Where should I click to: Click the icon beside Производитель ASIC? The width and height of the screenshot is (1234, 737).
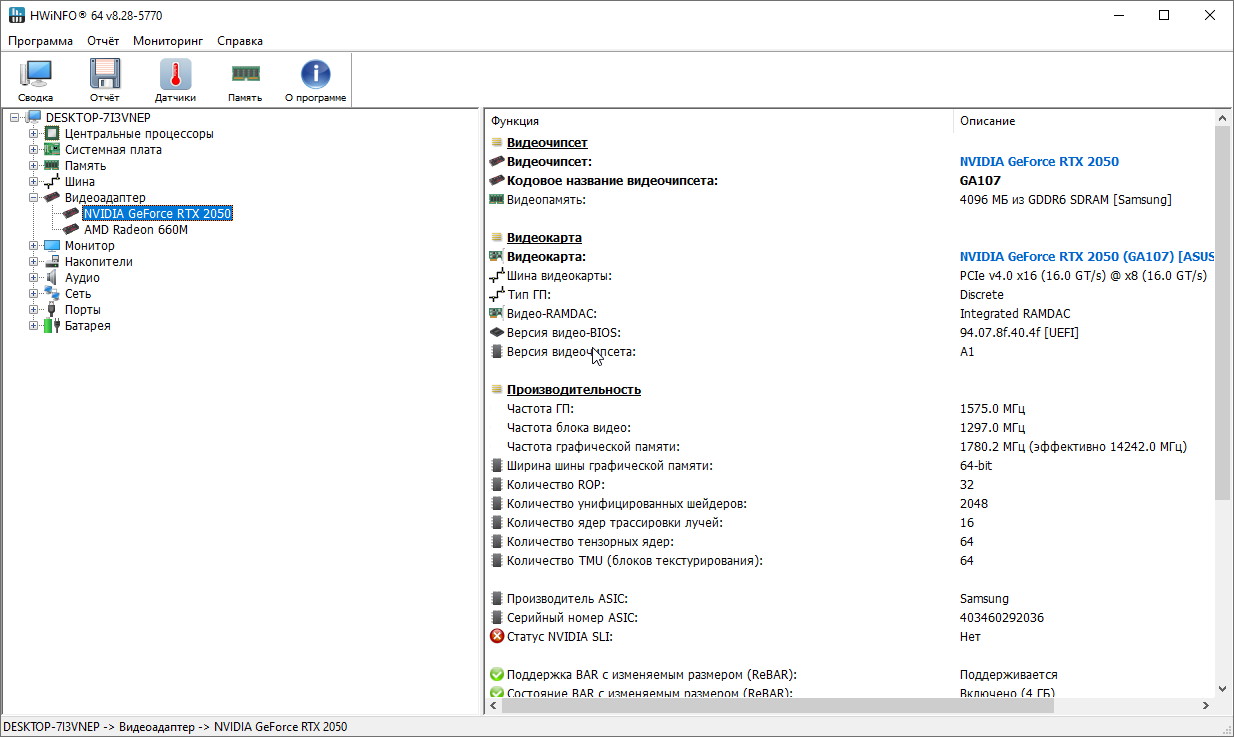[496, 599]
